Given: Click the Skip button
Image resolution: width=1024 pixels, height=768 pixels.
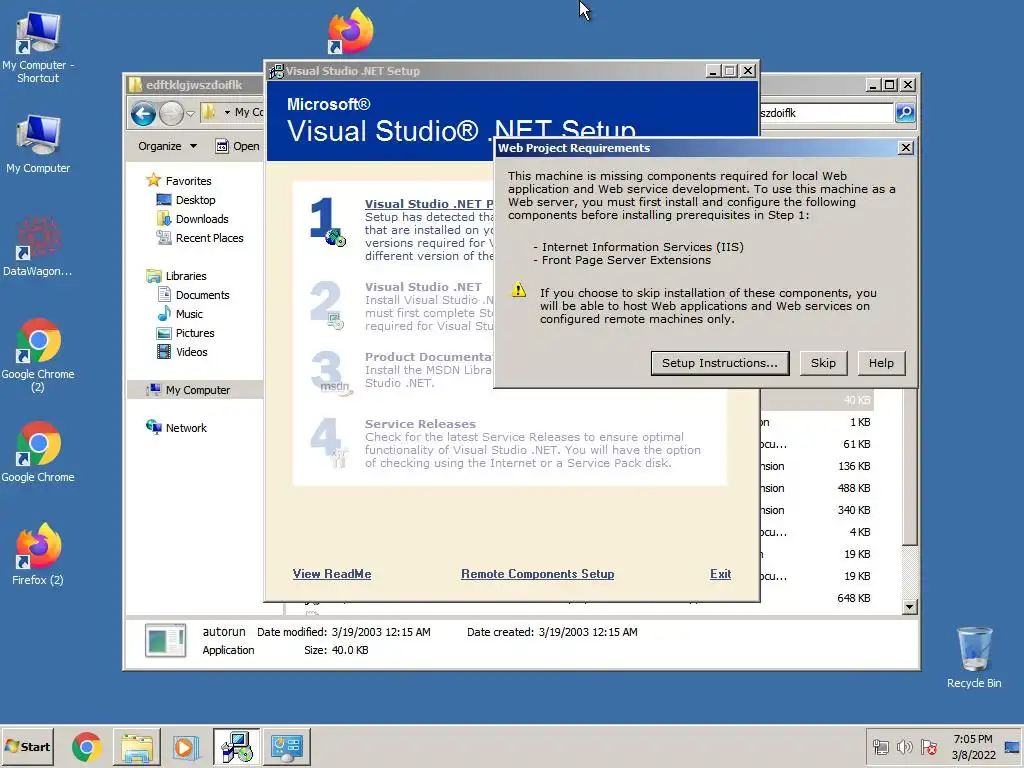Looking at the screenshot, I should pyautogui.click(x=823, y=363).
